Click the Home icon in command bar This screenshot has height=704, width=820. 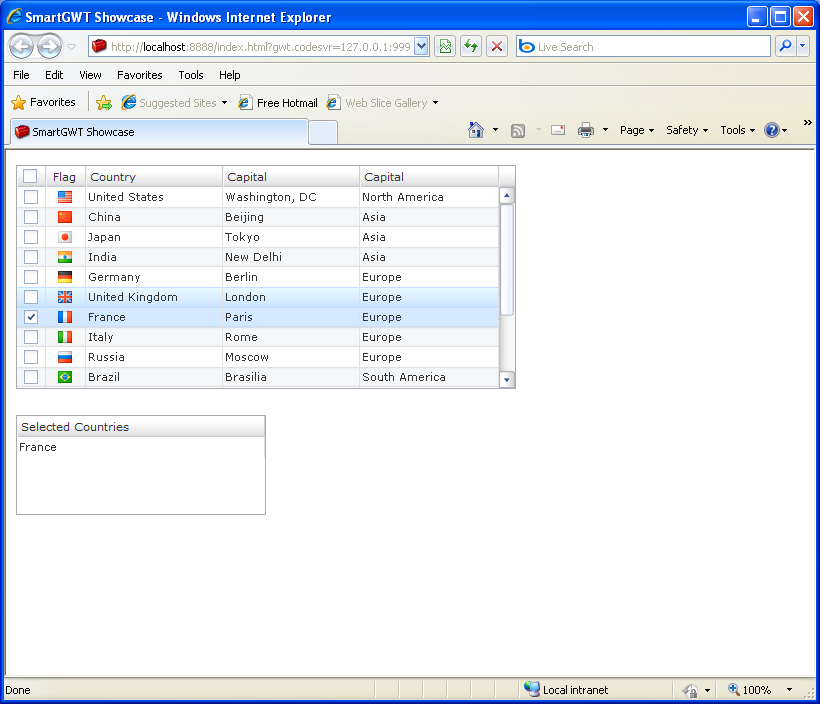475,130
